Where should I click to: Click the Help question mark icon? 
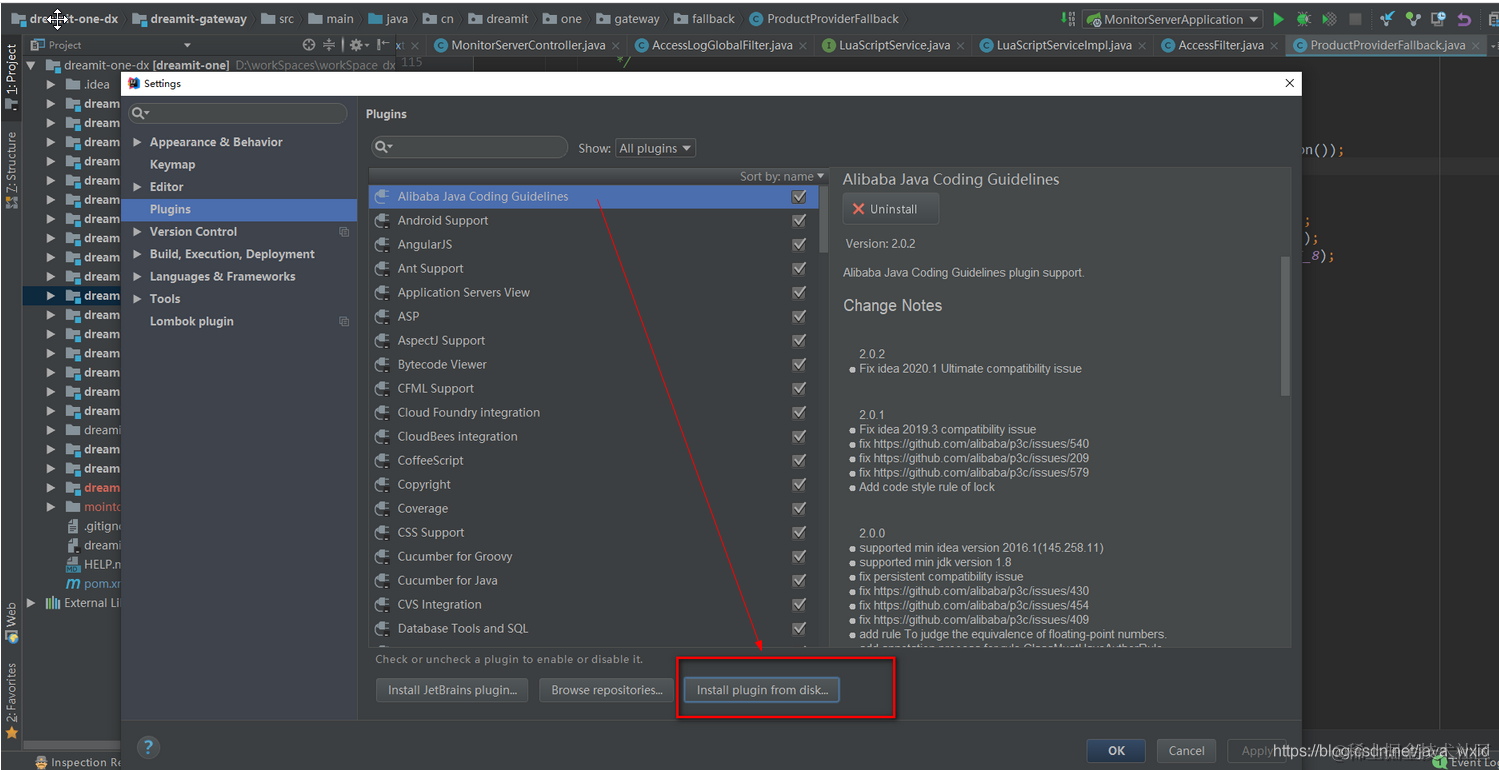148,747
